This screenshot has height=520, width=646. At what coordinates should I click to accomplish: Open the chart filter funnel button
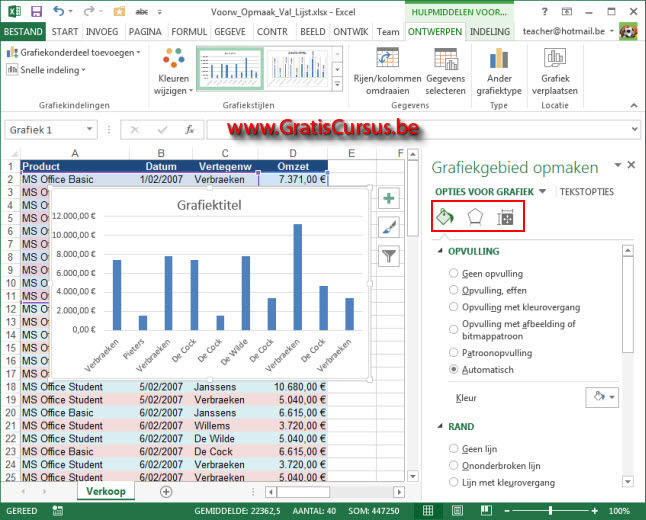(x=389, y=256)
